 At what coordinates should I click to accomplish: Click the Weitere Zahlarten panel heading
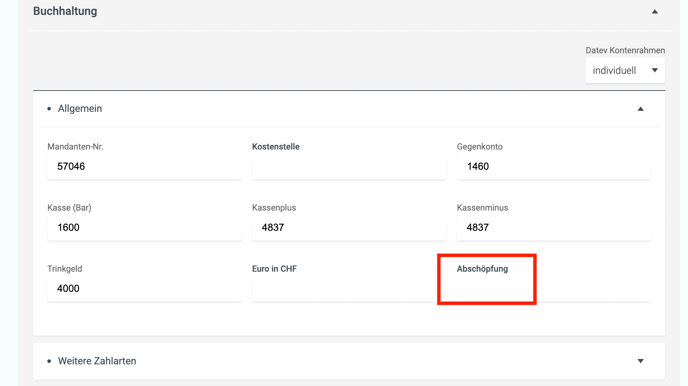click(97, 361)
